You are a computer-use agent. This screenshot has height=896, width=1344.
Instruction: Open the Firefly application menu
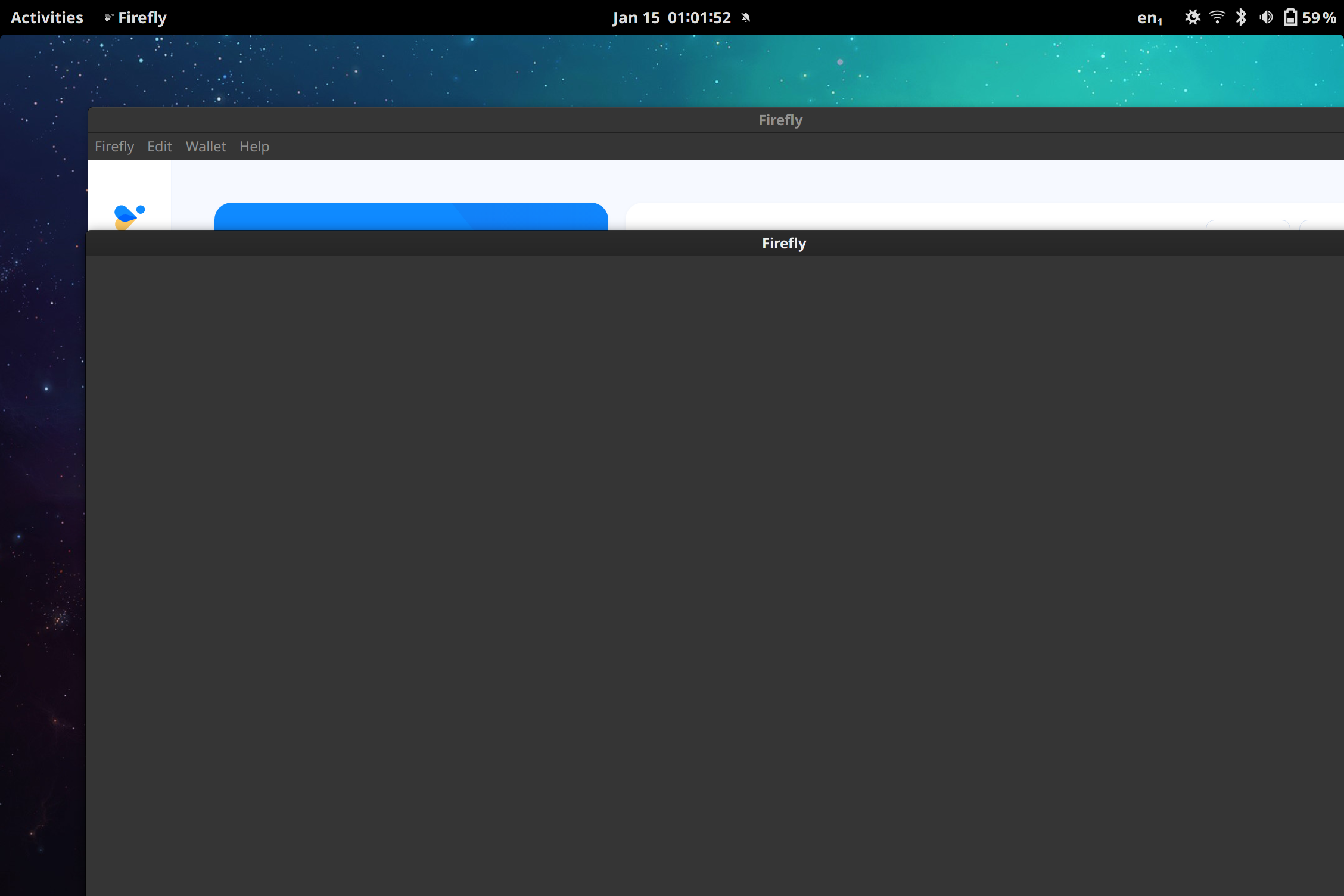coord(114,146)
